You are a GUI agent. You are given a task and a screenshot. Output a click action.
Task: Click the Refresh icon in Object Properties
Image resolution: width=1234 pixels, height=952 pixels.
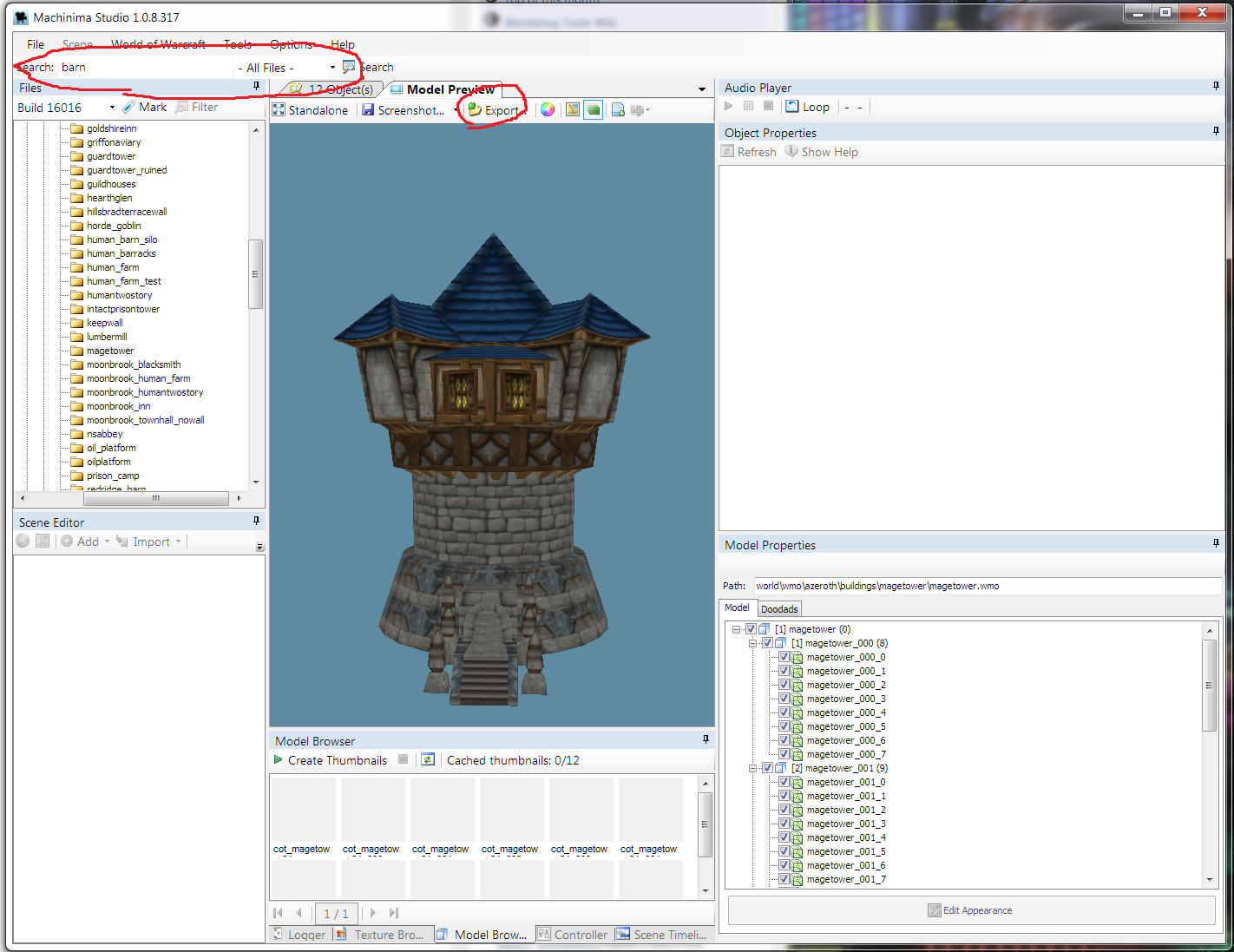point(728,151)
